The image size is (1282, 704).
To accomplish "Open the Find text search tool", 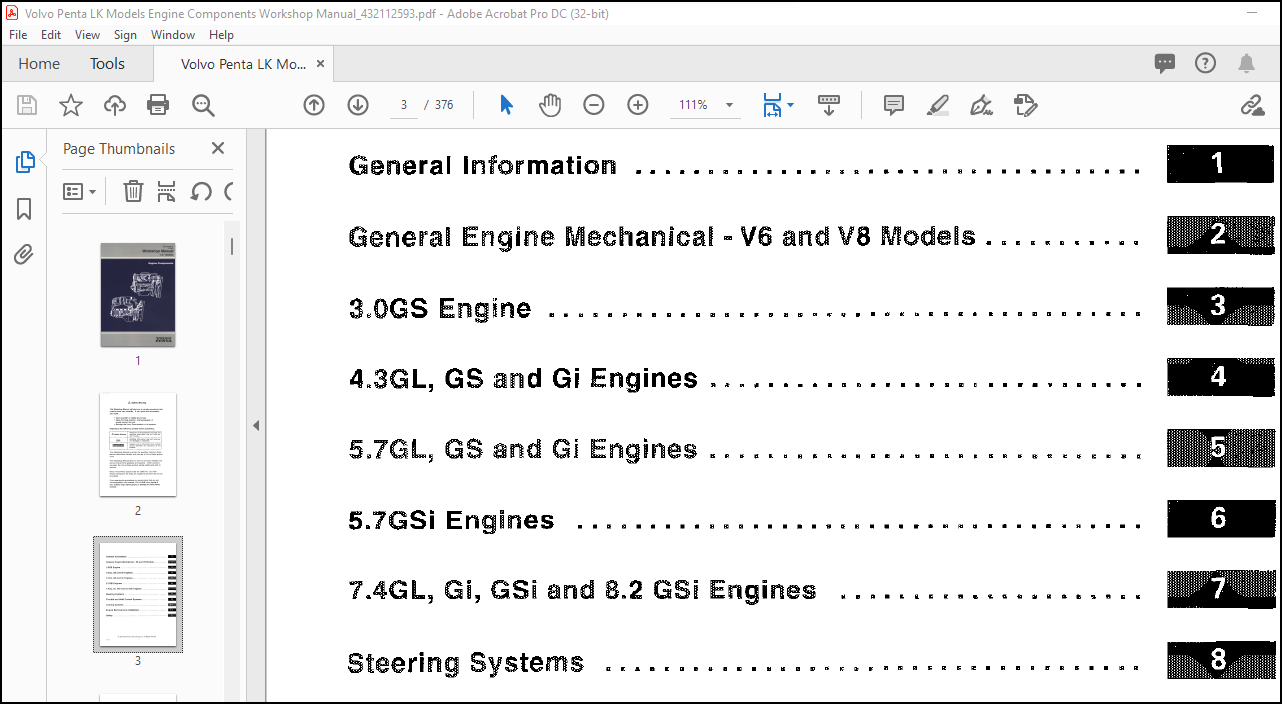I will (203, 105).
